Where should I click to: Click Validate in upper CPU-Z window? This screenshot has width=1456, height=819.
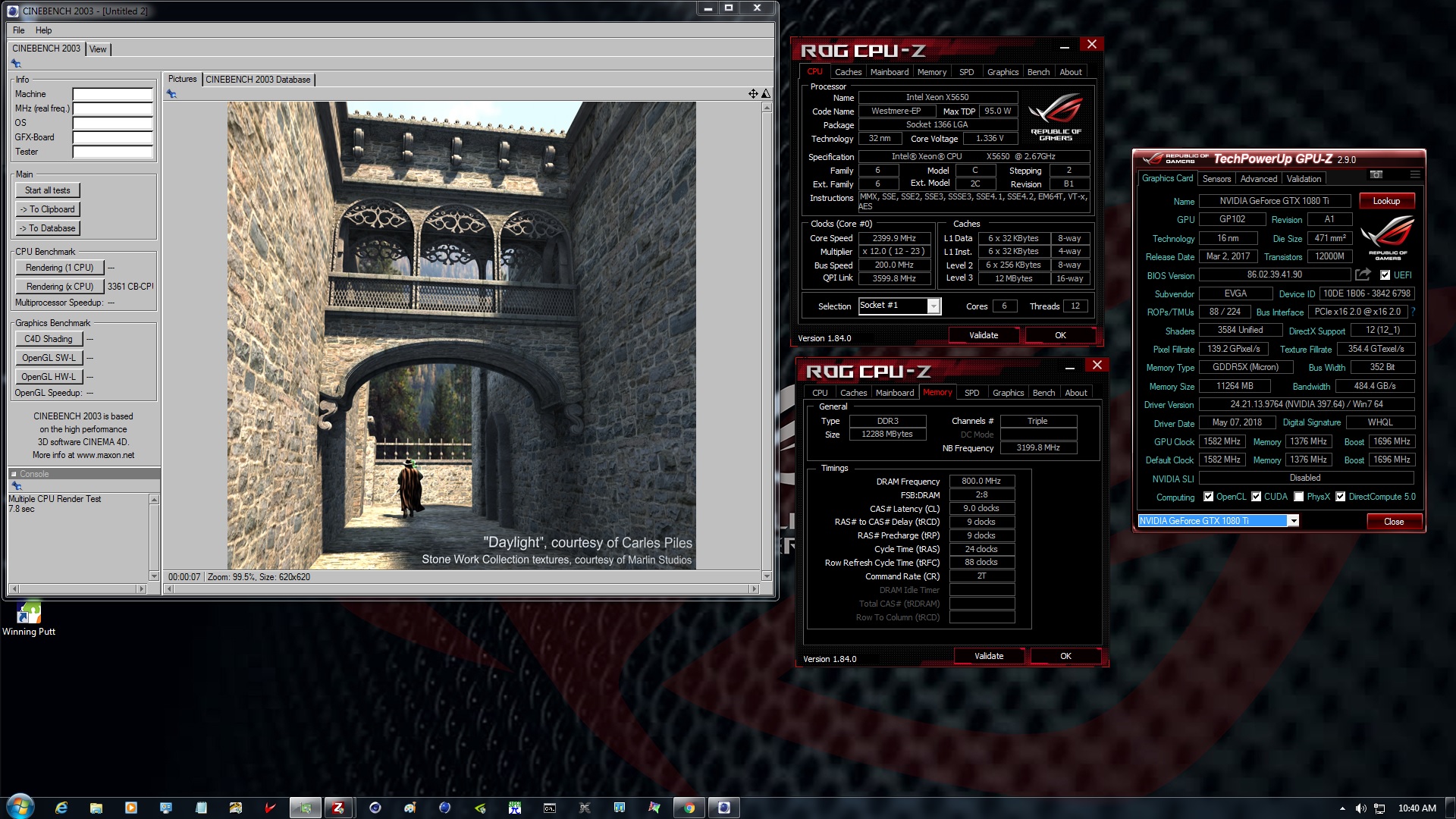pyautogui.click(x=984, y=335)
